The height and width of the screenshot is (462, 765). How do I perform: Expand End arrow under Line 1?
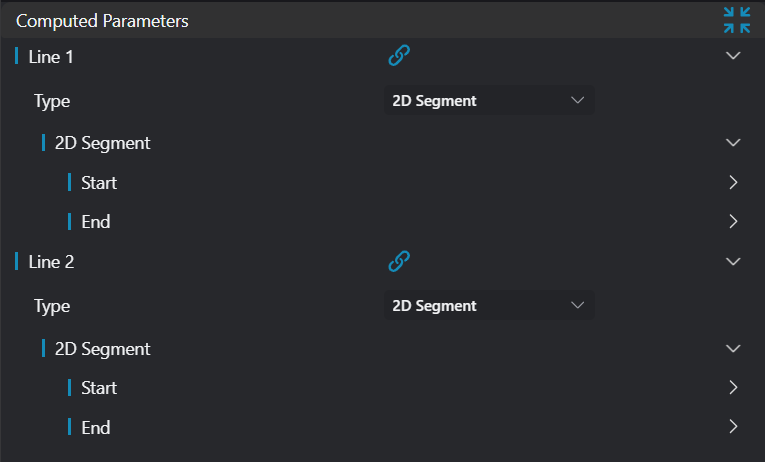[x=733, y=221]
